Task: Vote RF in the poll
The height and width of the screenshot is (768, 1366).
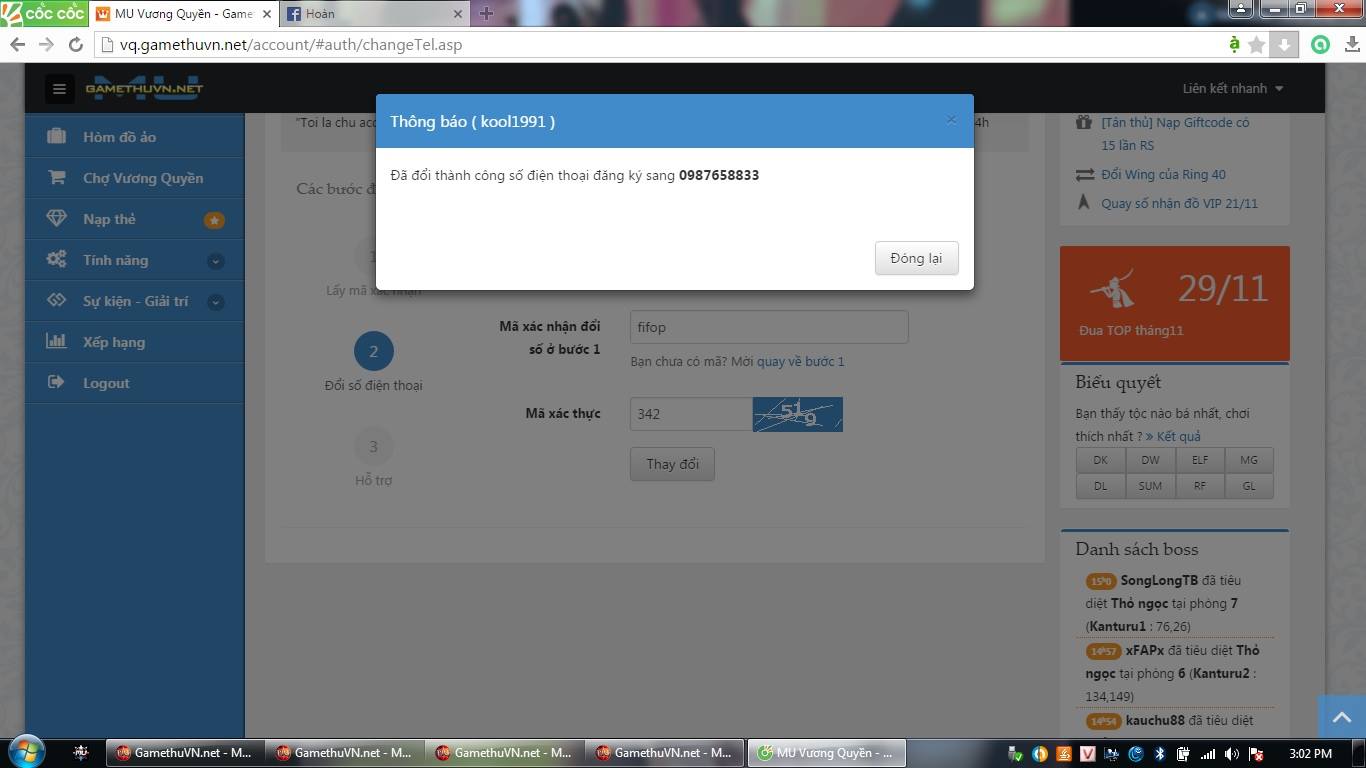Action: click(x=1199, y=486)
